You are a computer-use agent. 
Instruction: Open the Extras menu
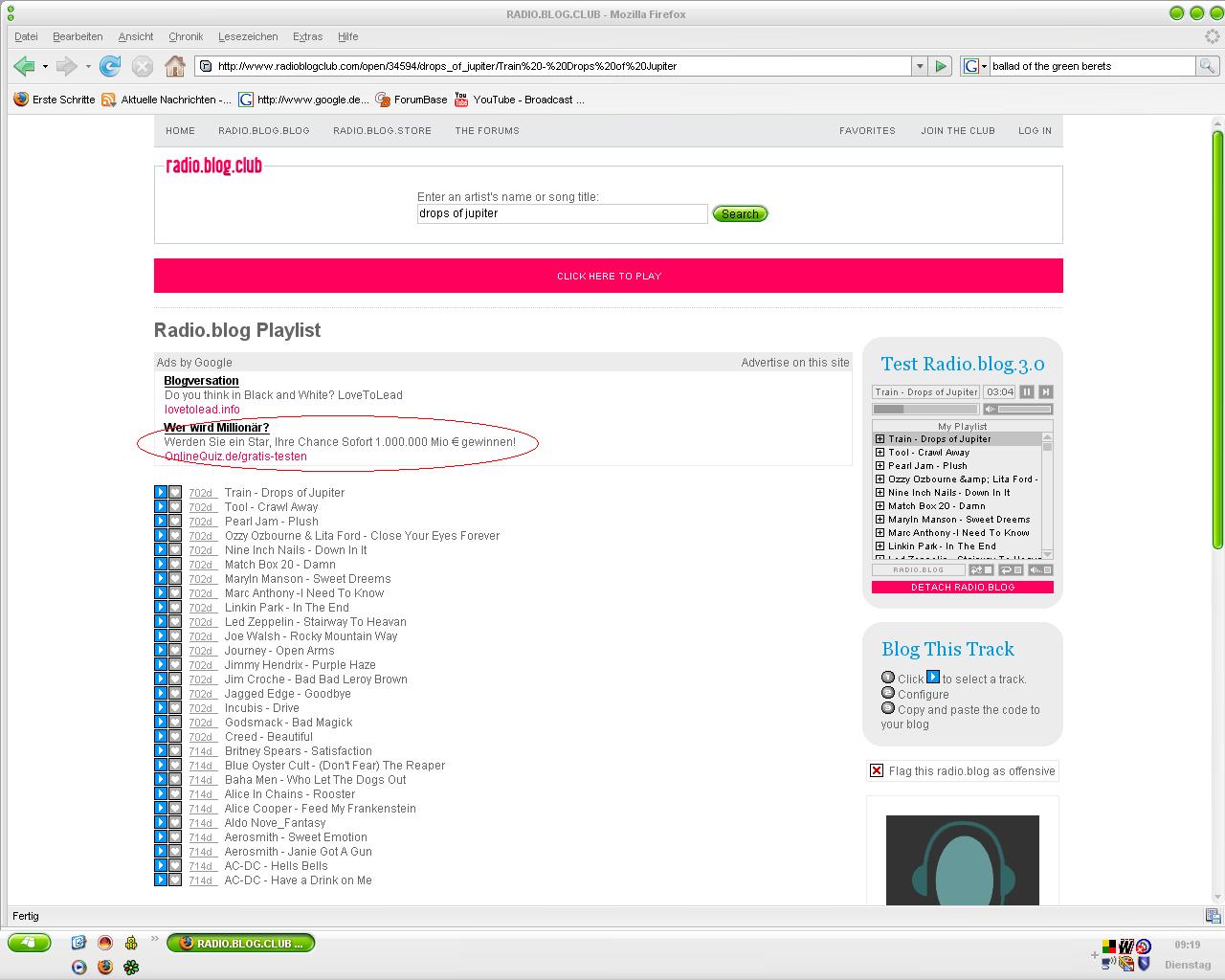coord(307,36)
